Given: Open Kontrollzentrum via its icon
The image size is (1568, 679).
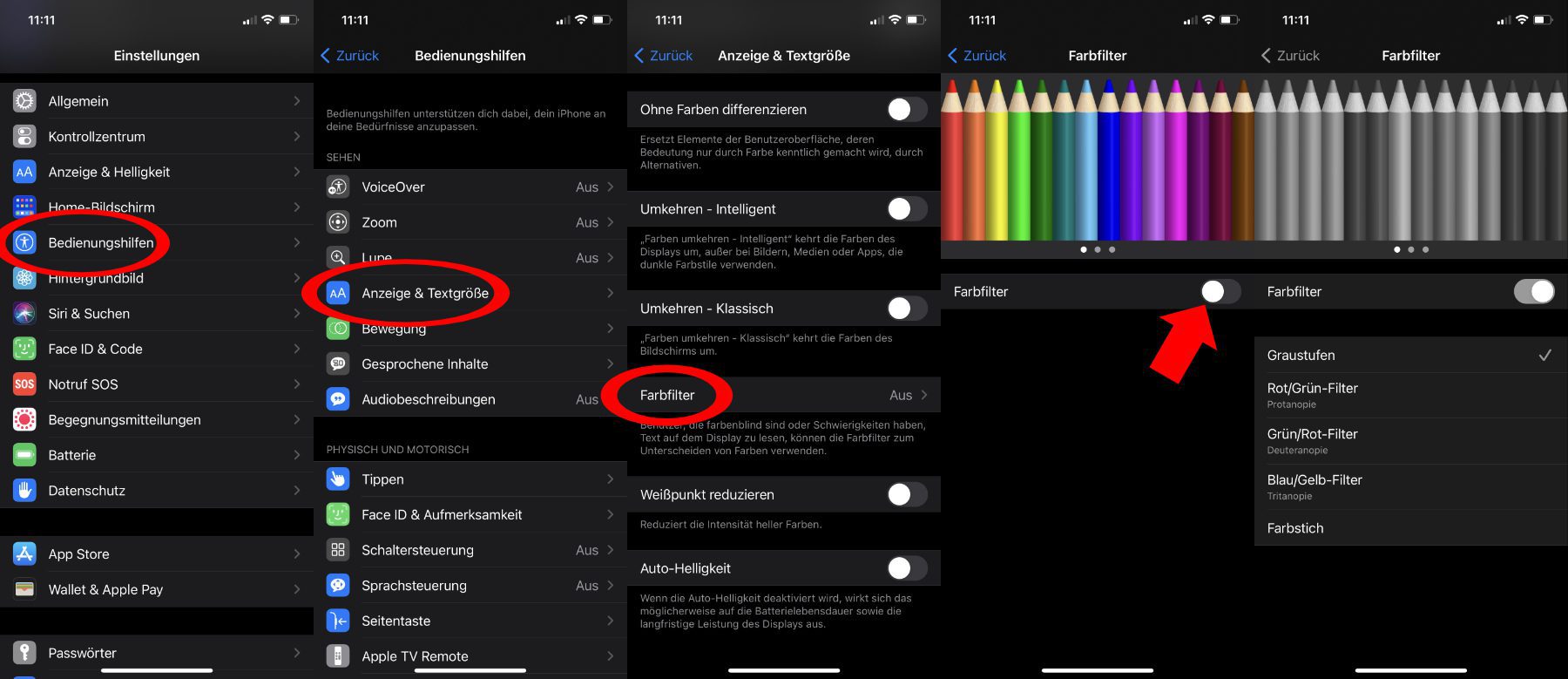Looking at the screenshot, I should tap(24, 137).
